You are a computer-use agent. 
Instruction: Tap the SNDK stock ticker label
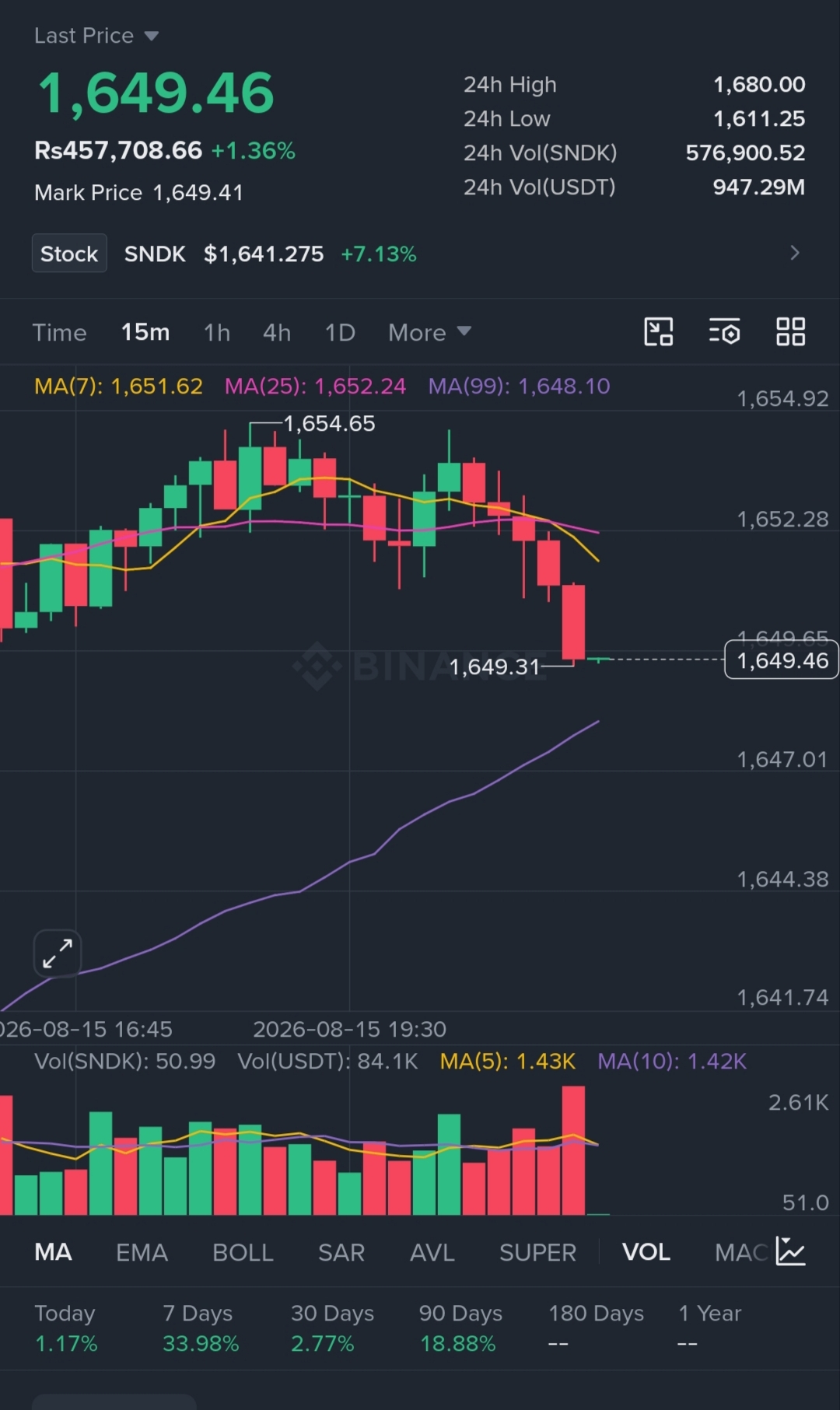(x=155, y=254)
